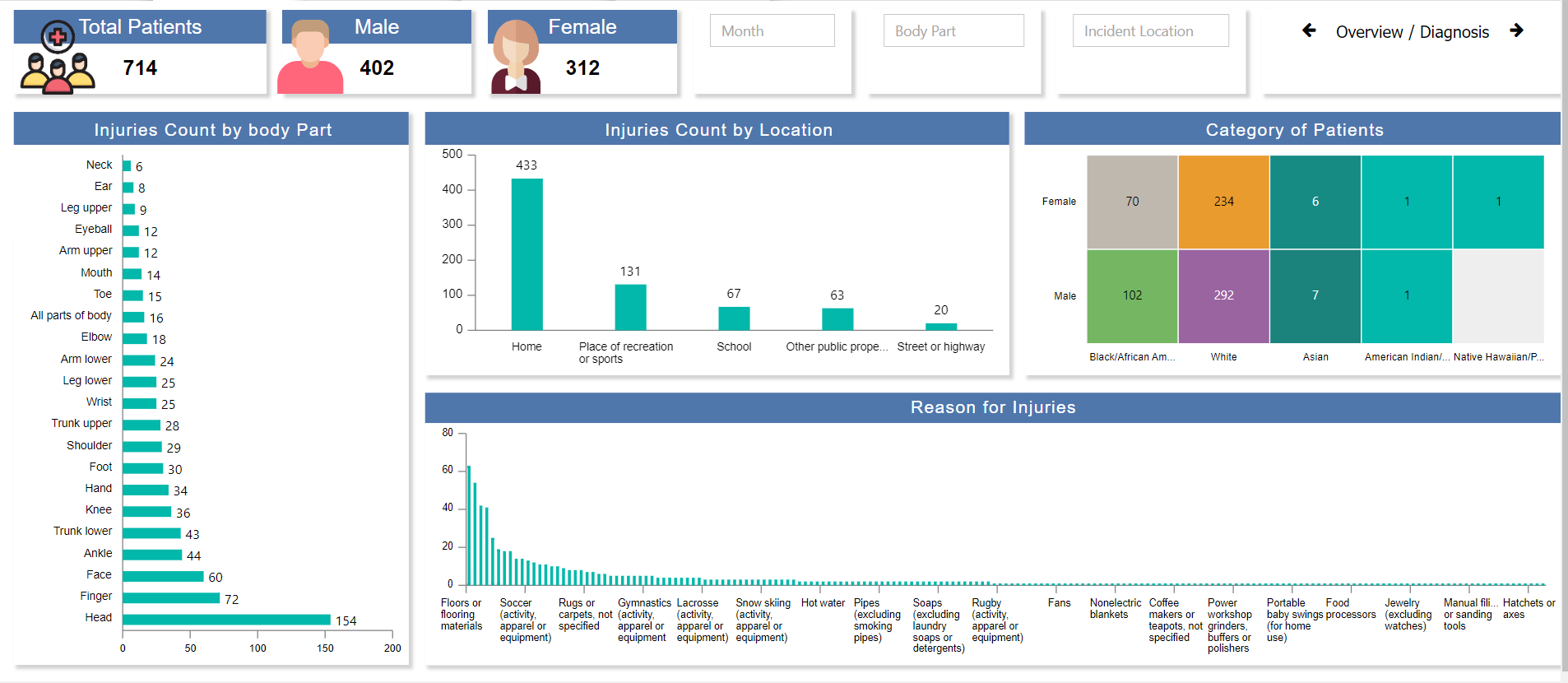Select the Head bar in body part chart
This screenshot has width=1568, height=683.
(226, 620)
